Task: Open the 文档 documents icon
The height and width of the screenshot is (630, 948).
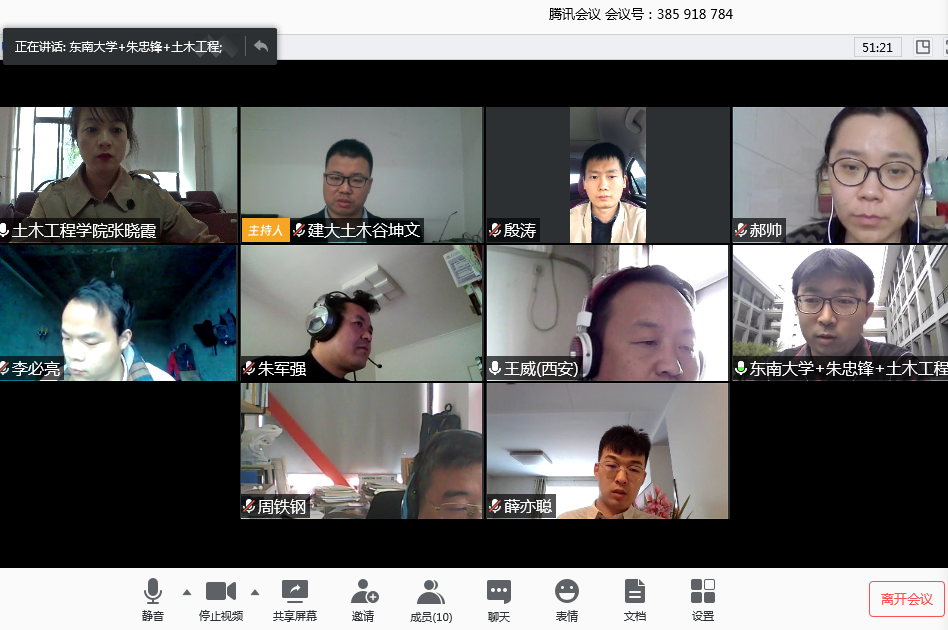Action: coord(635,599)
